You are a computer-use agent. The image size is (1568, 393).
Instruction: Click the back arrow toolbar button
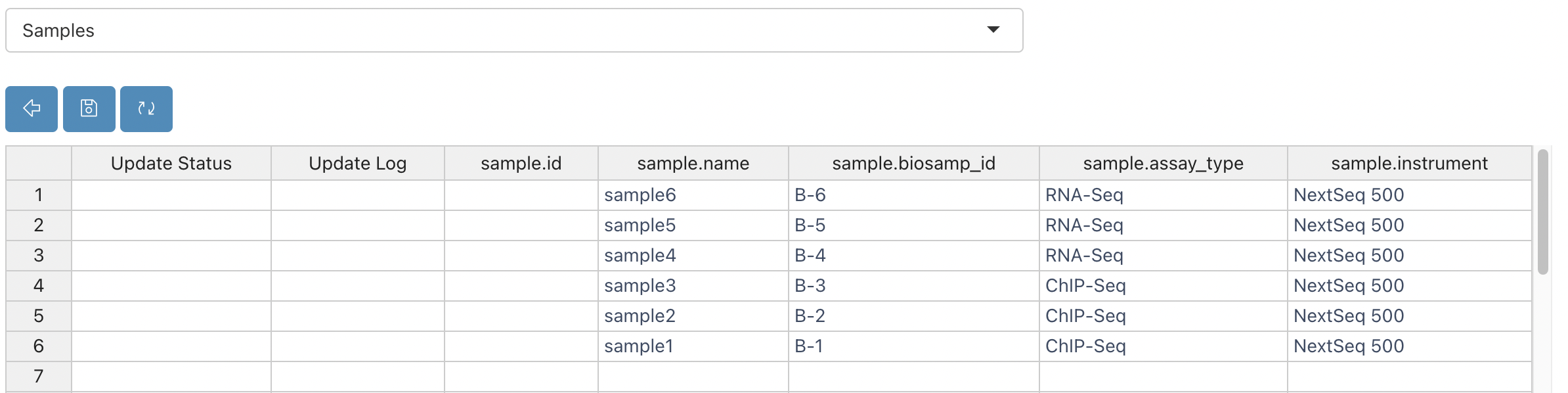click(32, 108)
